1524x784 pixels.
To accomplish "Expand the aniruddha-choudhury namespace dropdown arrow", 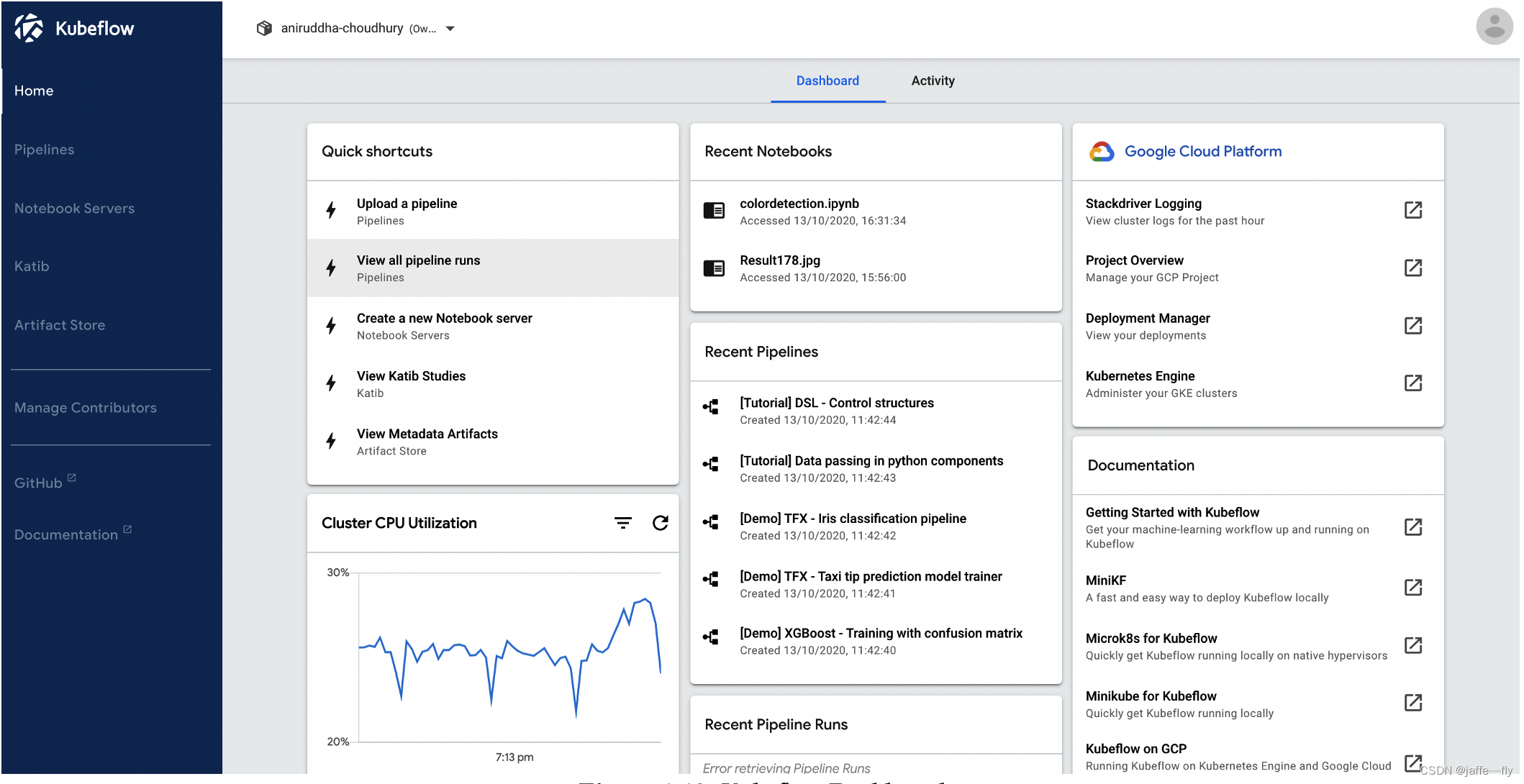I will pos(450,29).
